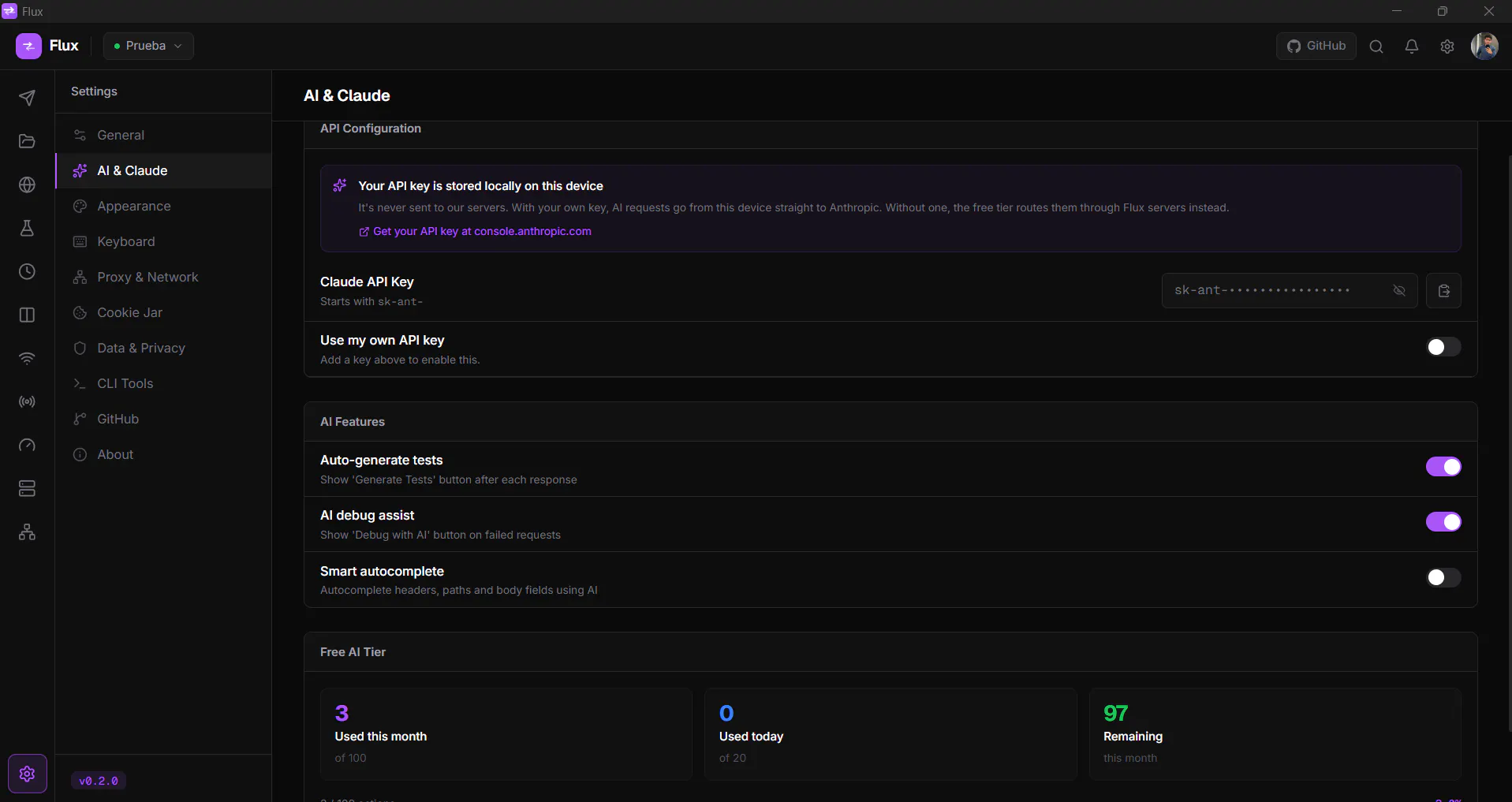Open the Prueba workspace dropdown
1512x802 pixels.
click(x=148, y=46)
